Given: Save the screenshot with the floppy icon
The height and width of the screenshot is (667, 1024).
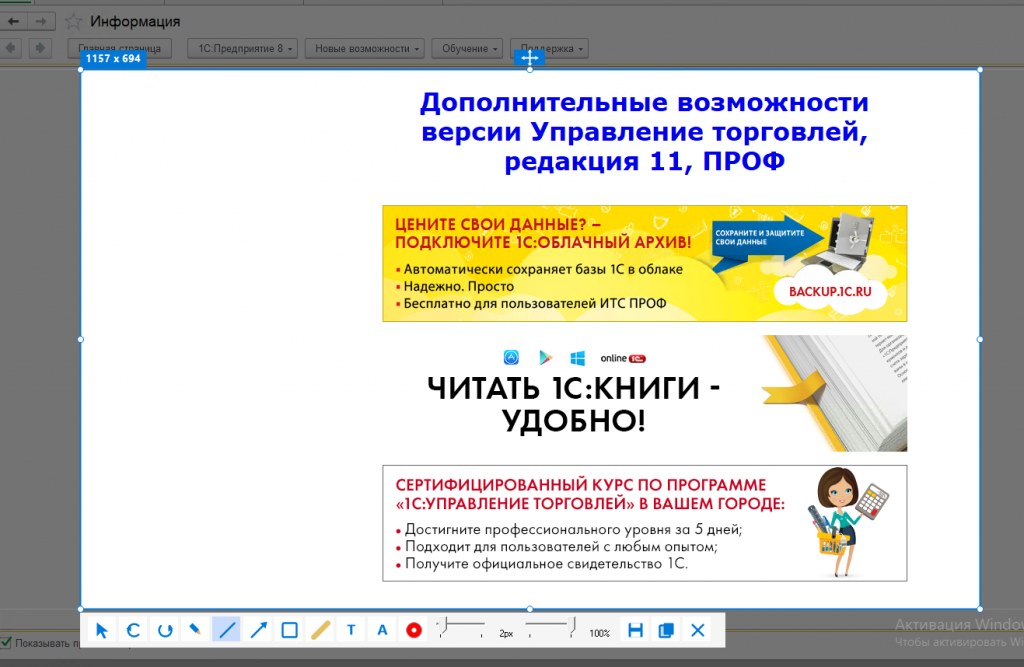Looking at the screenshot, I should [x=635, y=630].
